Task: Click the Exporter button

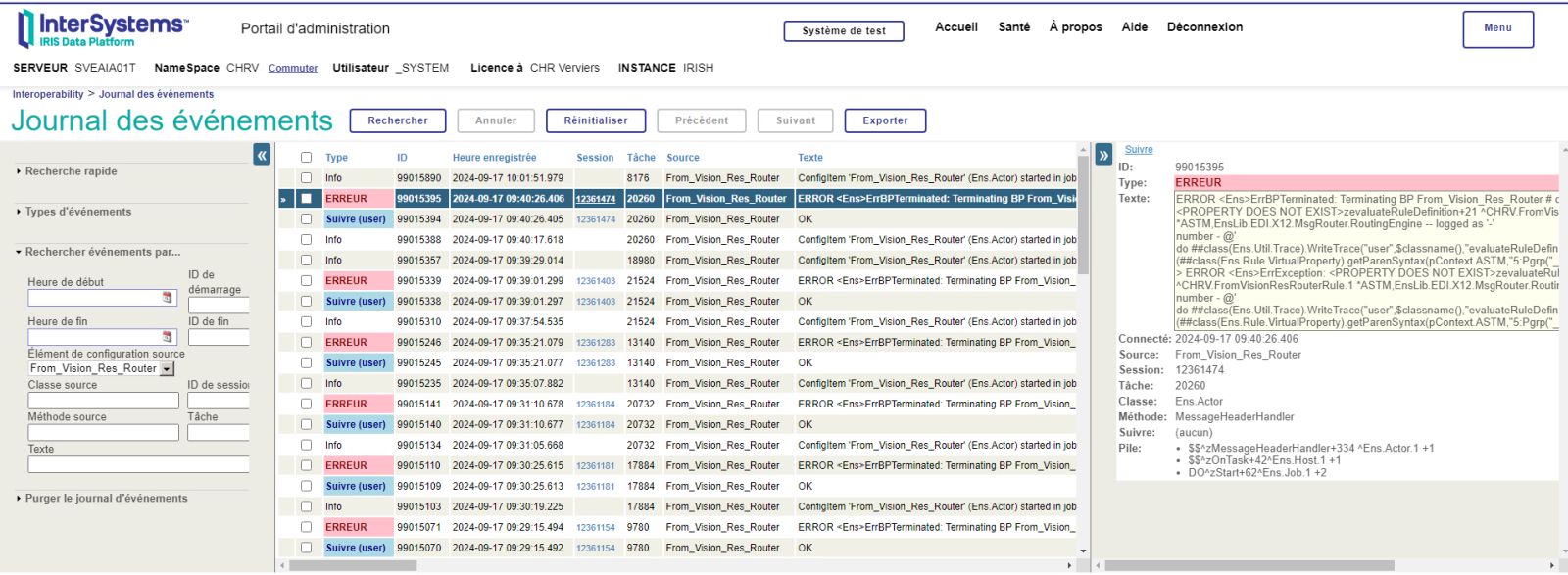Action: (x=885, y=120)
